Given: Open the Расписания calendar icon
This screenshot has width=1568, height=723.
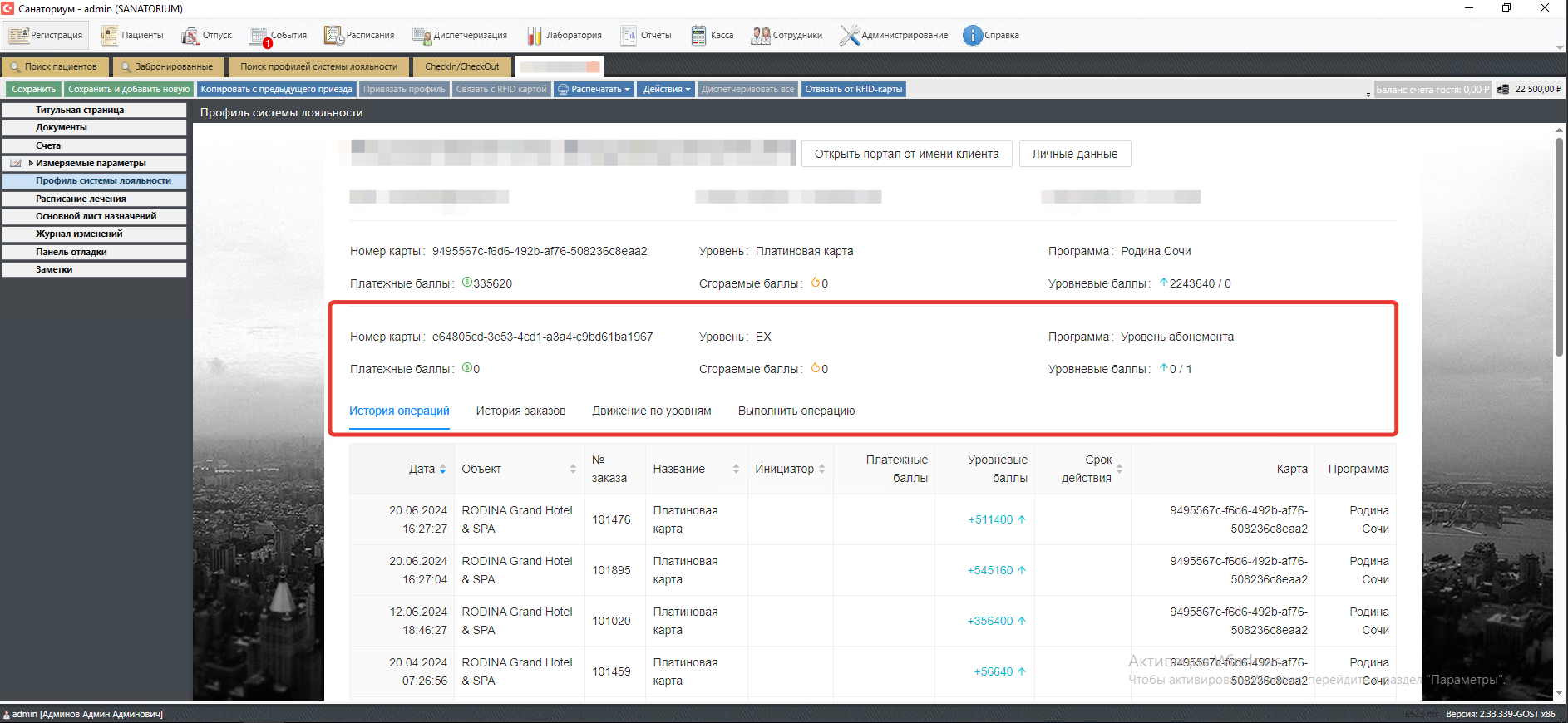Looking at the screenshot, I should 333,35.
